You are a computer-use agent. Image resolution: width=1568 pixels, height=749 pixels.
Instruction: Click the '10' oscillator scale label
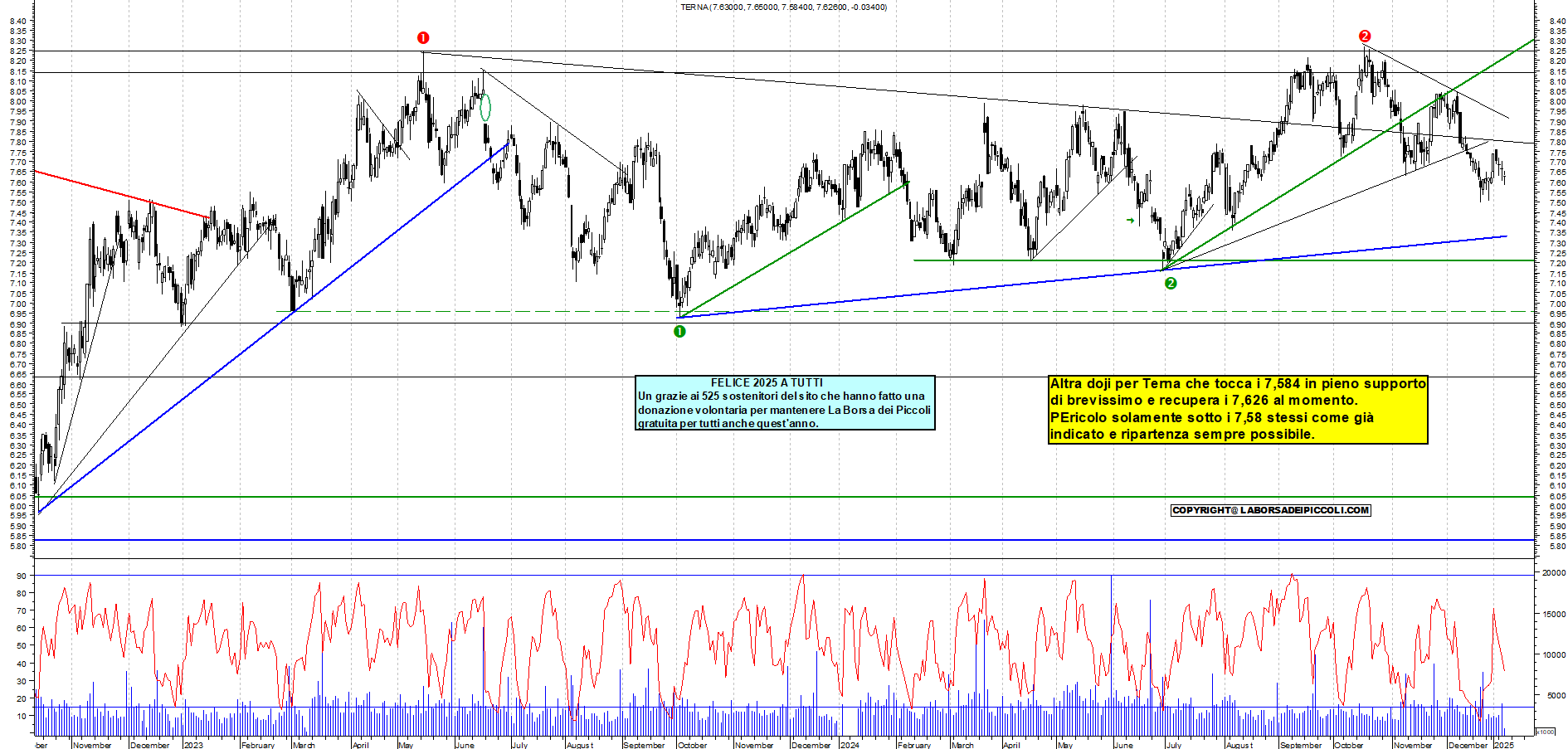21,715
